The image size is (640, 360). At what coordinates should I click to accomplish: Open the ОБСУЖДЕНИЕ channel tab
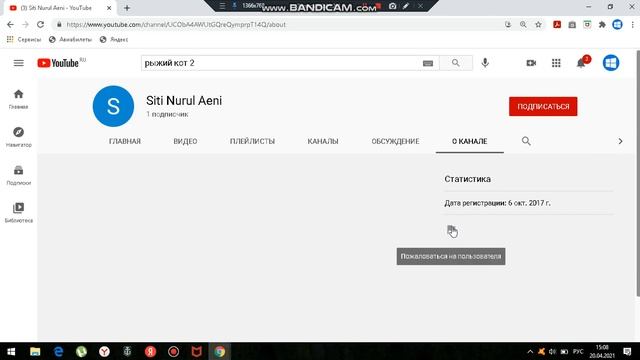(x=395, y=141)
